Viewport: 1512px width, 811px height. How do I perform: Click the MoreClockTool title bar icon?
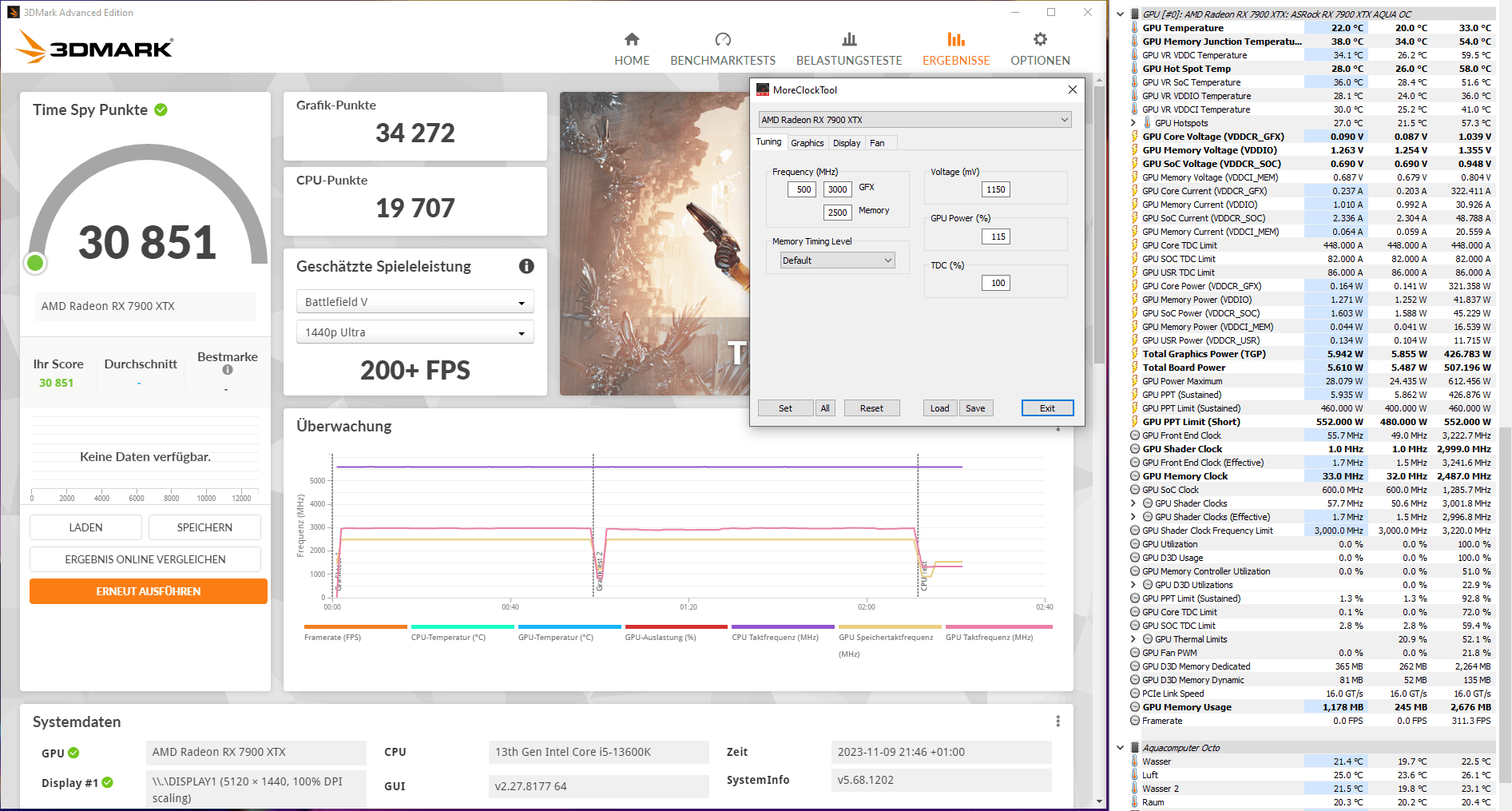[x=763, y=89]
